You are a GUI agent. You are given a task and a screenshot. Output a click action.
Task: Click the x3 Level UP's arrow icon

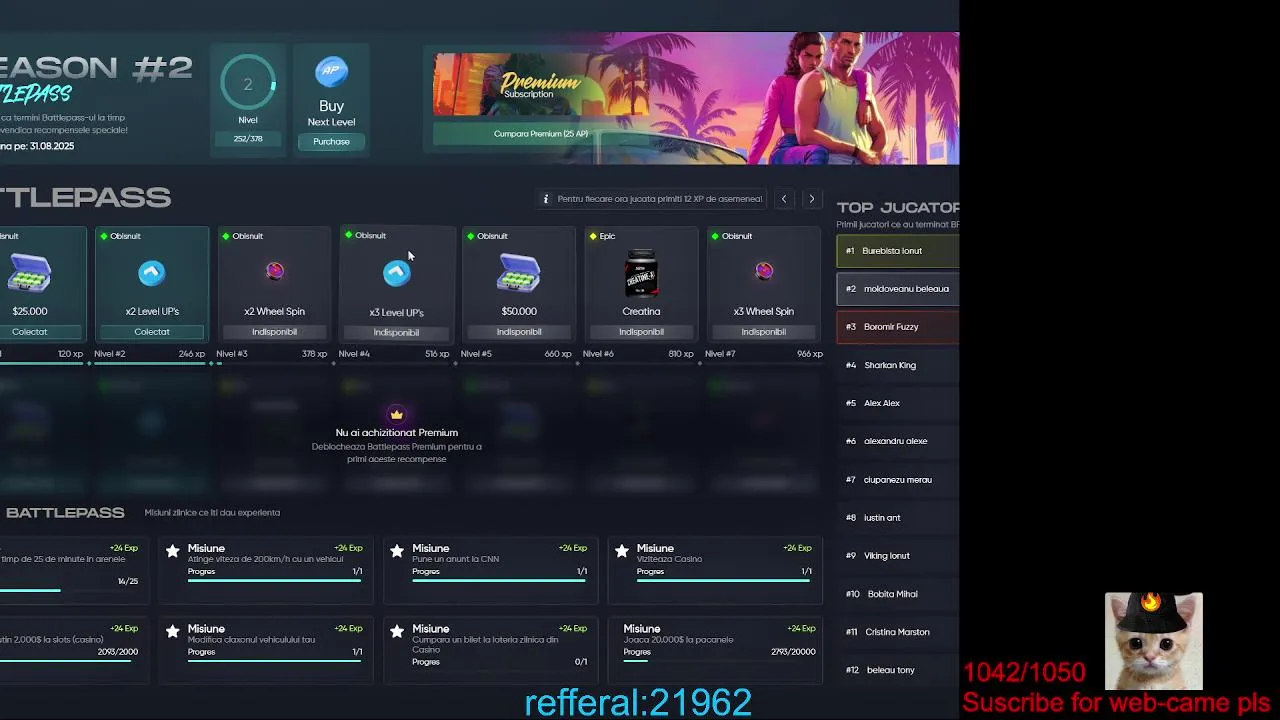396,273
